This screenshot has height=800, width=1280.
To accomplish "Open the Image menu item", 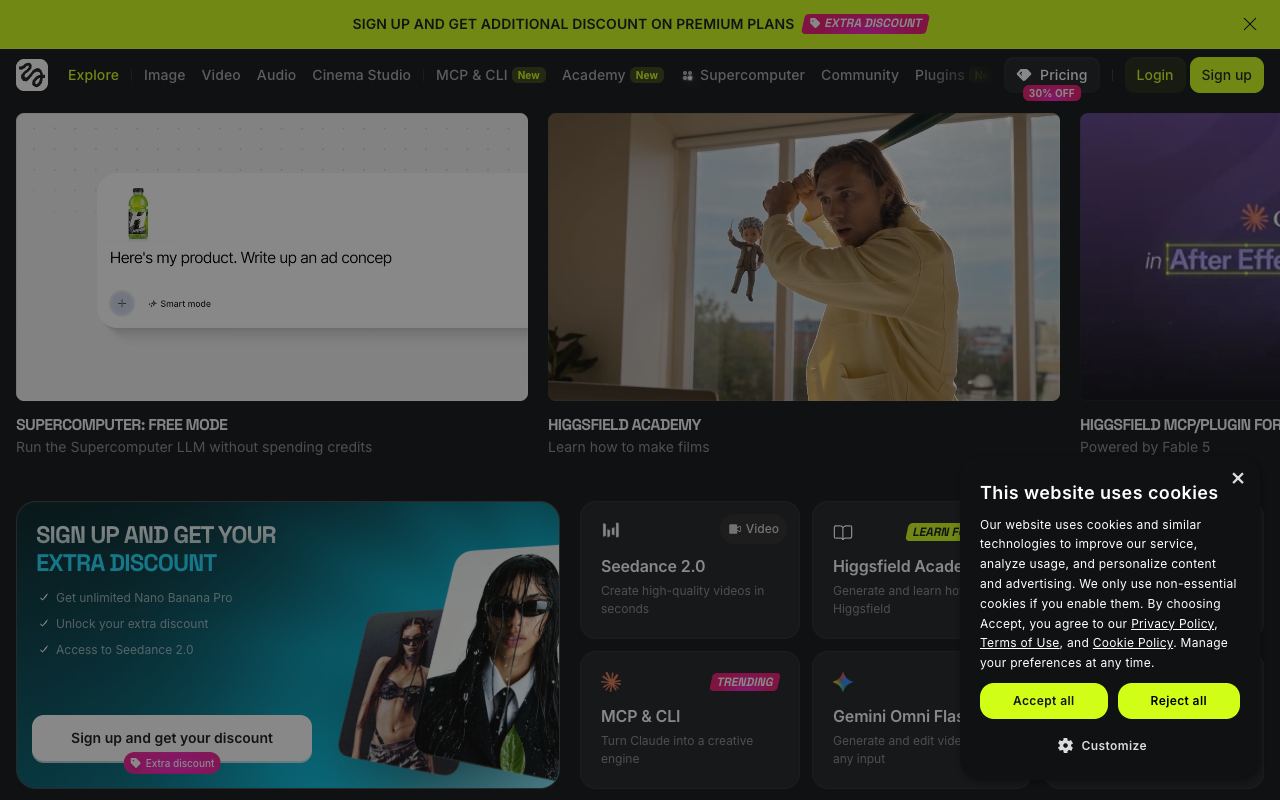I will point(164,75).
